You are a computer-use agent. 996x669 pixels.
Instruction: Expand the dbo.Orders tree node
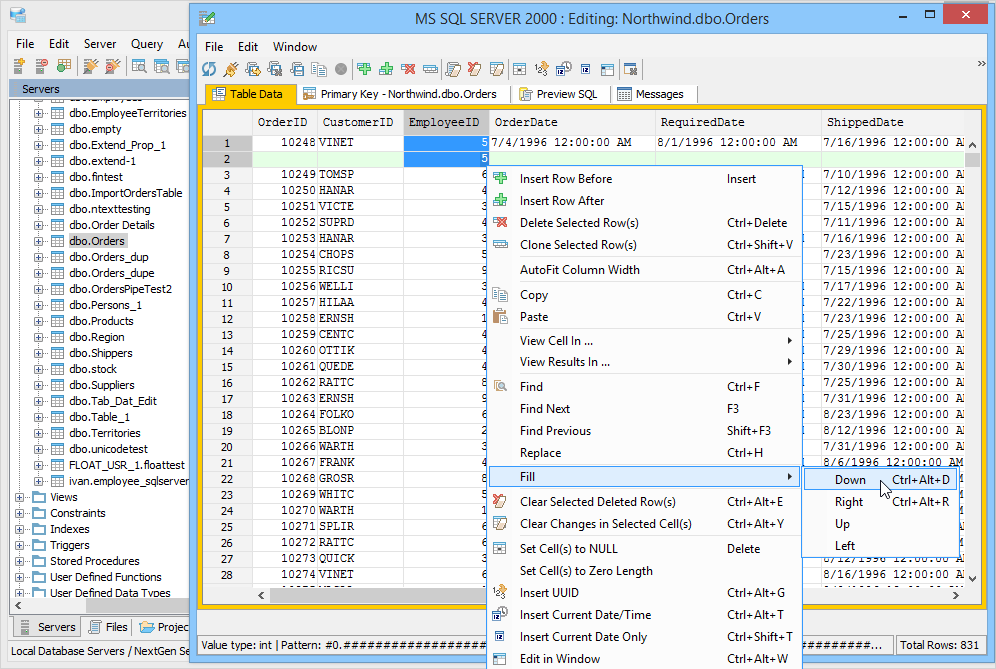click(39, 241)
